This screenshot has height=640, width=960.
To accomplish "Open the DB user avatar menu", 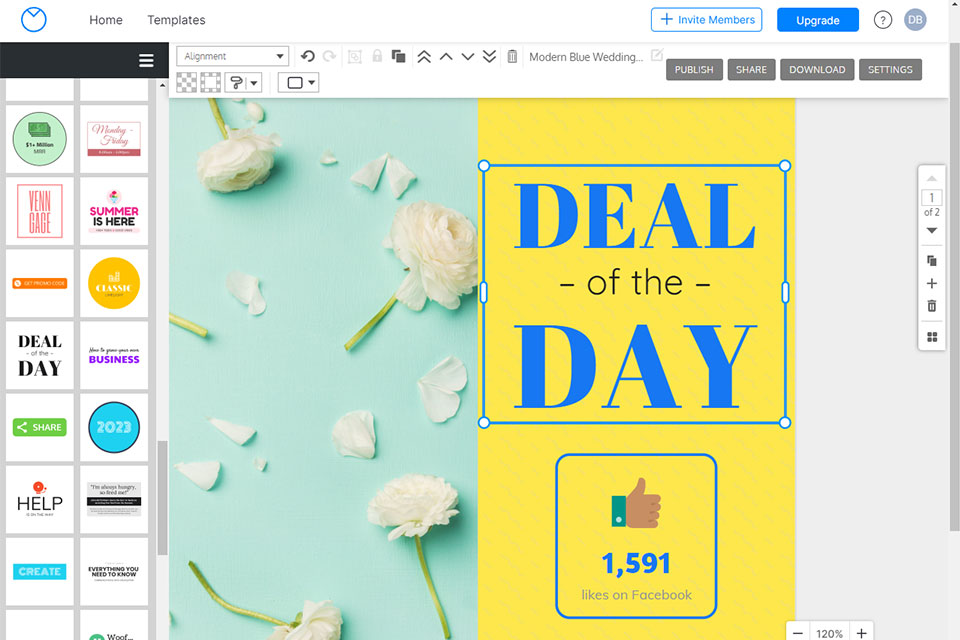I will pos(915,20).
